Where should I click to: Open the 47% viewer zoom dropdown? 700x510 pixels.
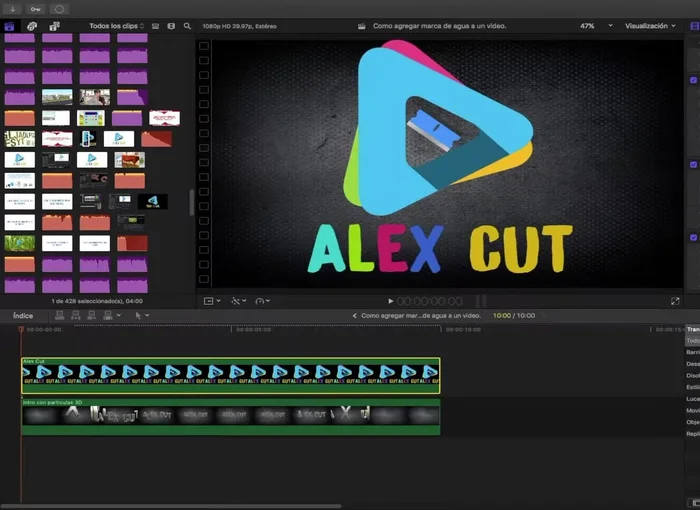tap(596, 26)
